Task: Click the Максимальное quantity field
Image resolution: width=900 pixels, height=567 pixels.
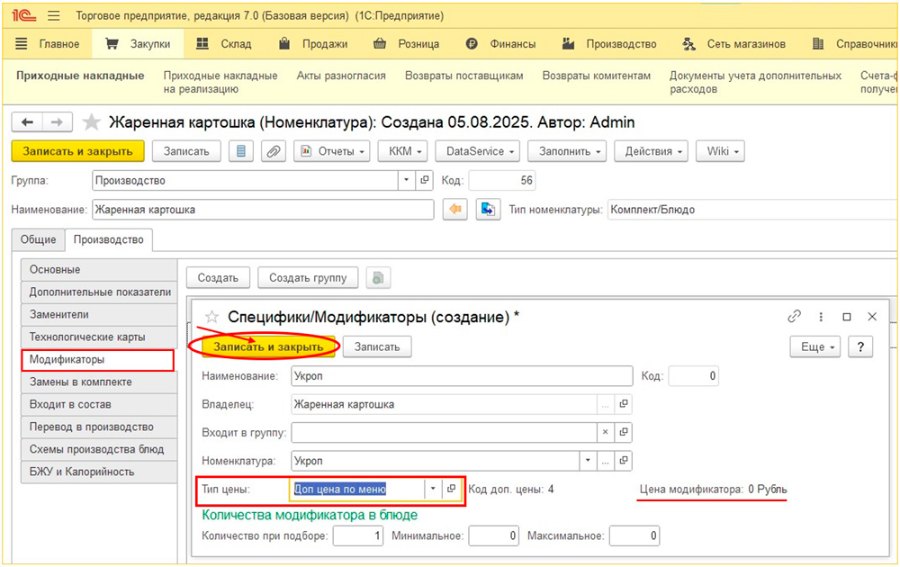Action: point(634,536)
